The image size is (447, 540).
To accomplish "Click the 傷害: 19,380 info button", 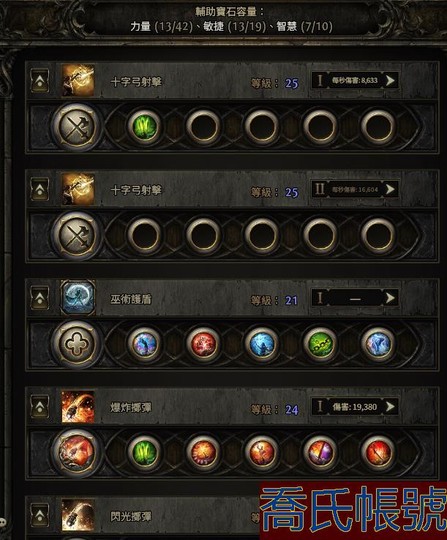I will [355, 407].
